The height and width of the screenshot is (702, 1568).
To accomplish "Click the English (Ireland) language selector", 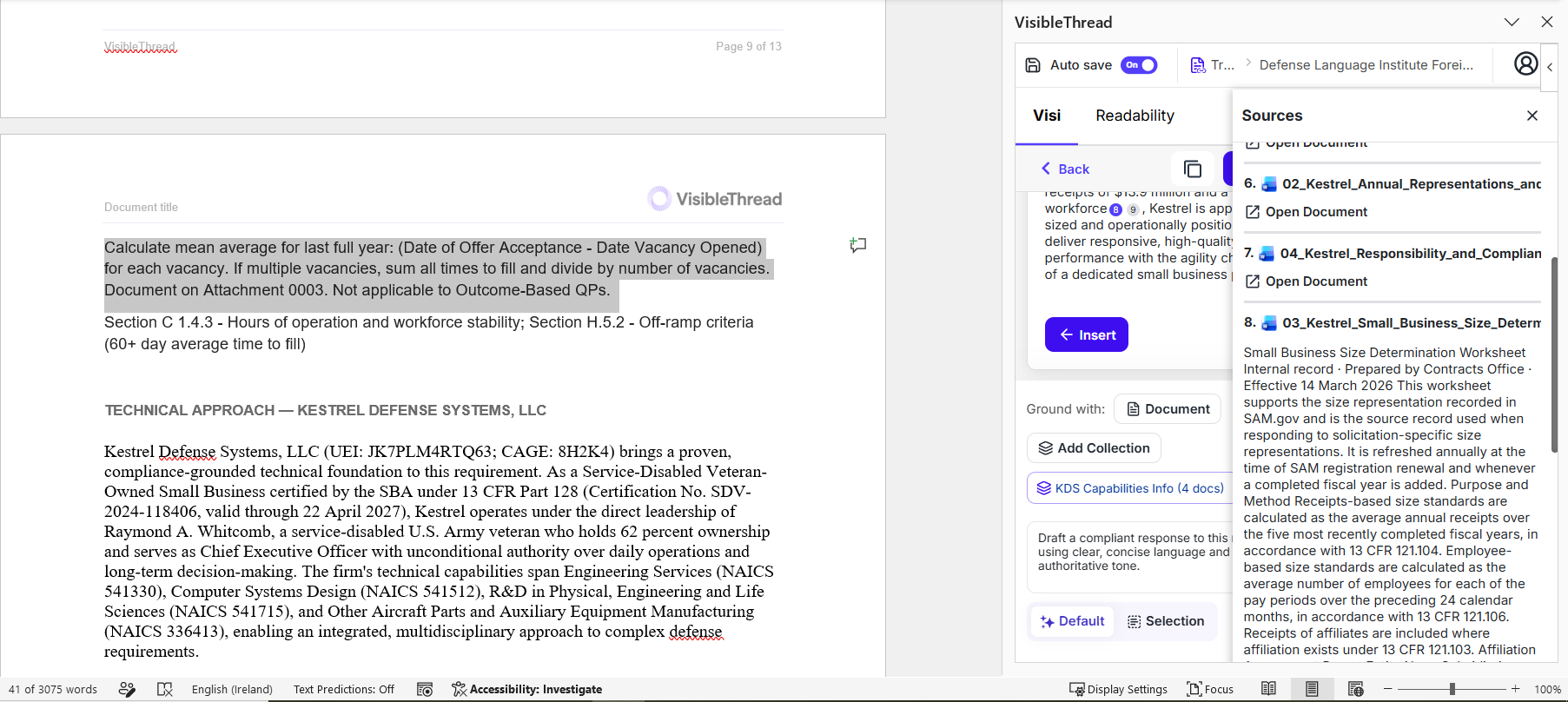I will tap(232, 689).
